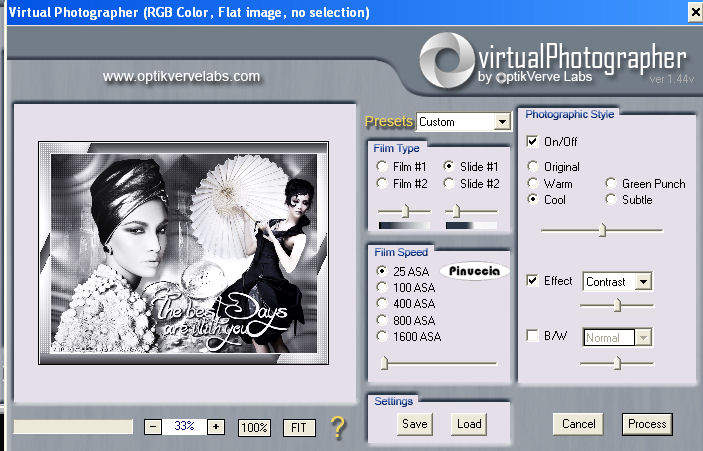This screenshot has height=451, width=703.
Task: Click the Save settings button
Action: [415, 424]
